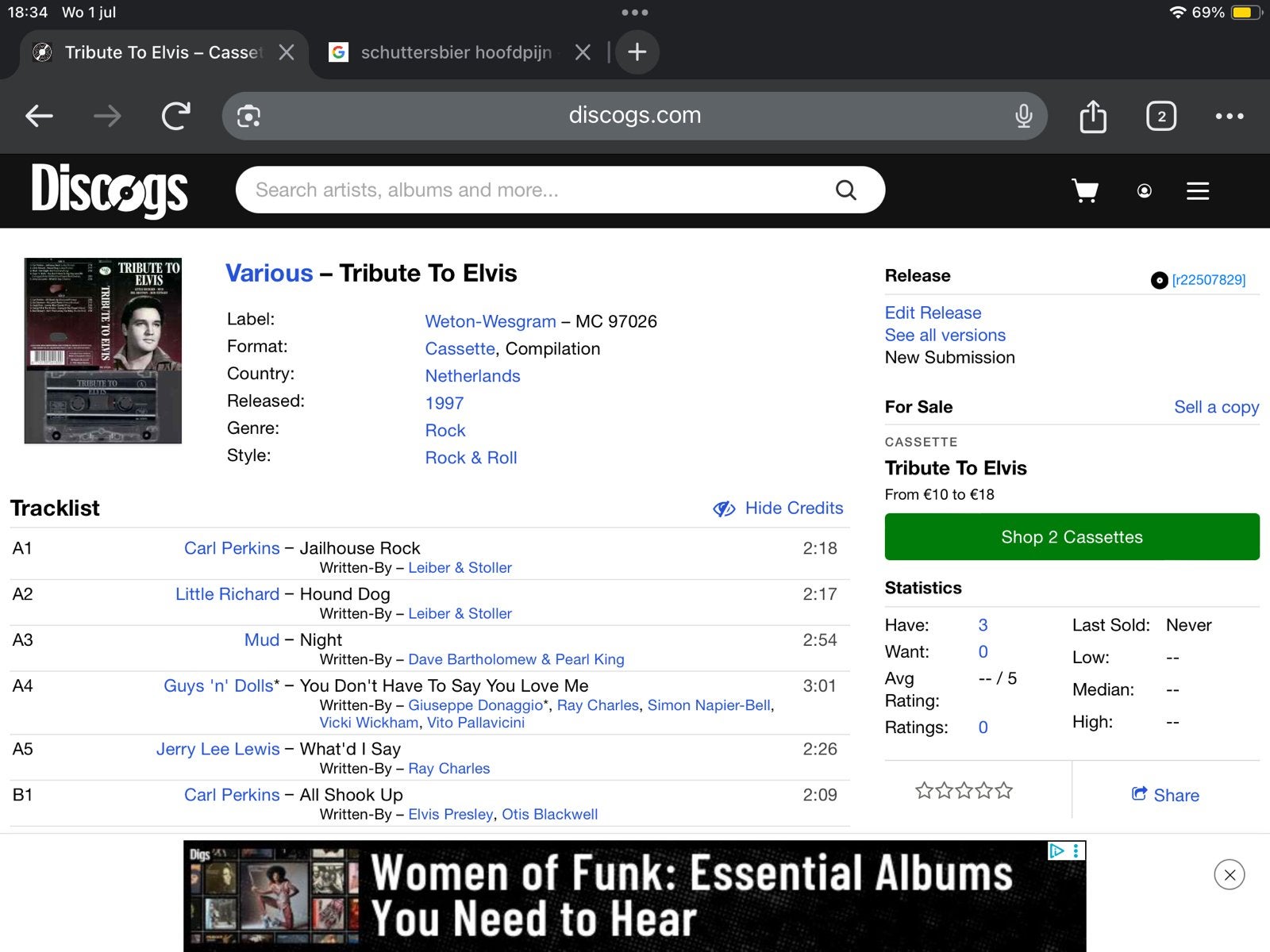This screenshot has height=952, width=1270.
Task: Toggle Hide Credits in tracklist
Action: coord(778,508)
